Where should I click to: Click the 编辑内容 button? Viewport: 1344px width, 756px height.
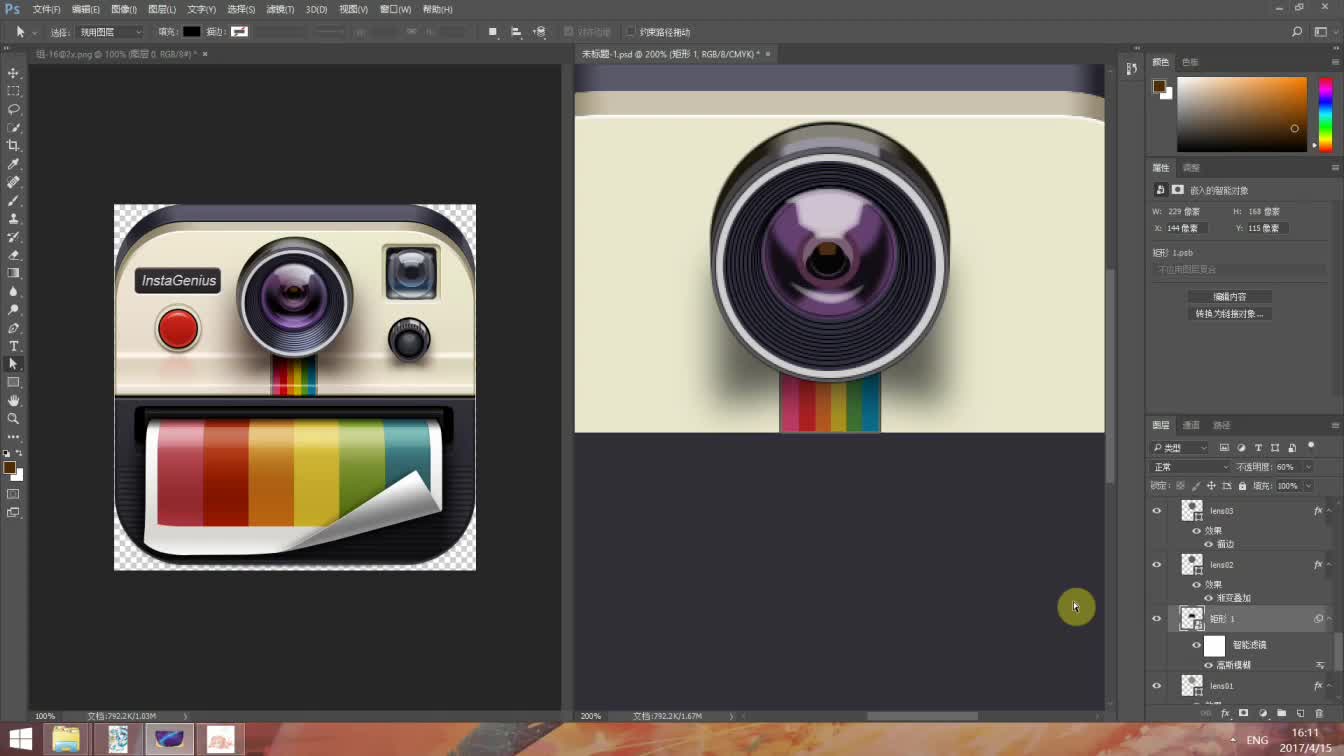(x=1230, y=297)
